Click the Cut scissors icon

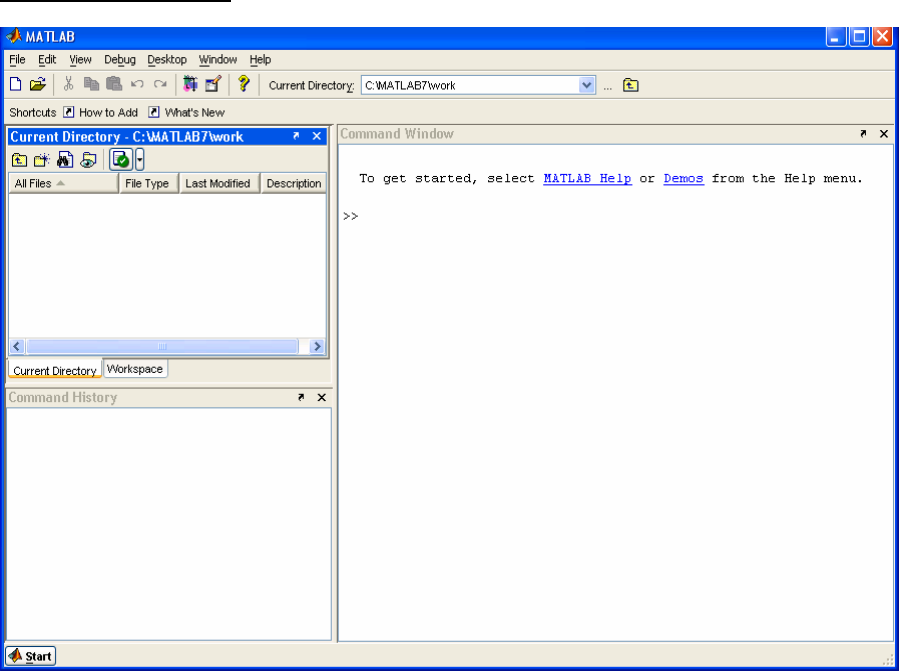tap(68, 84)
